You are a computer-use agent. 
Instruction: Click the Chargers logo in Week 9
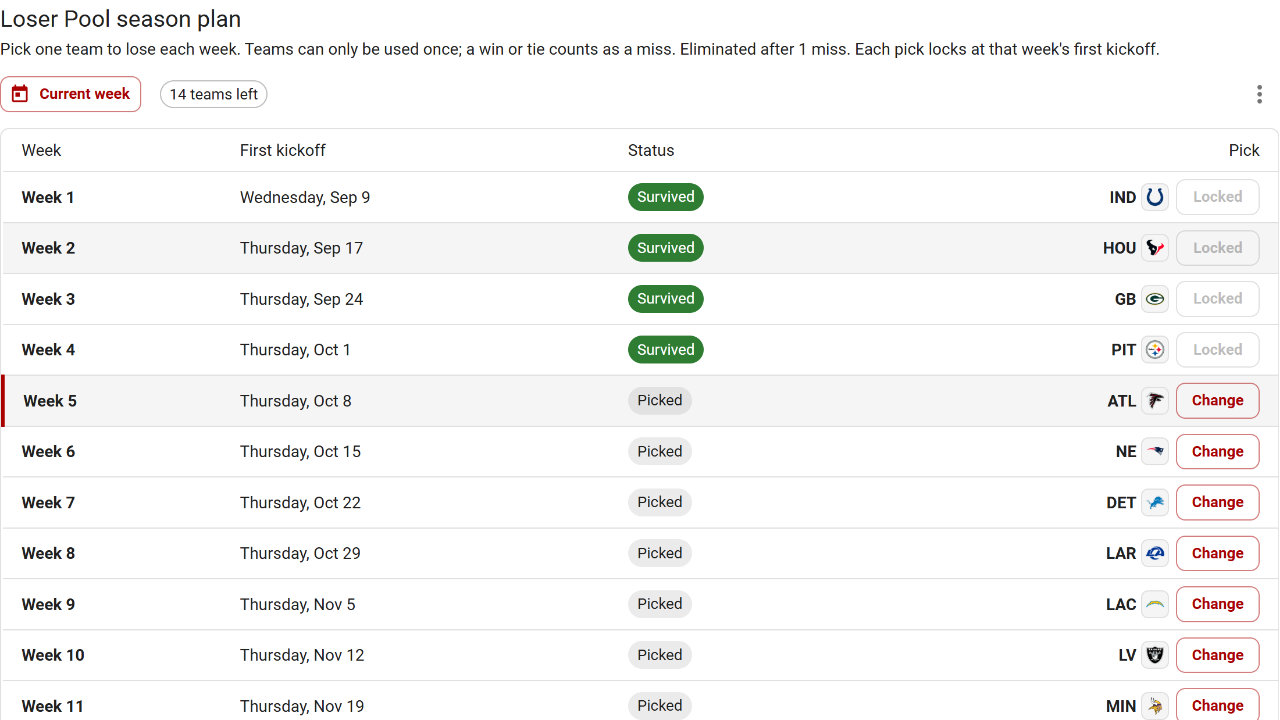tap(1155, 604)
